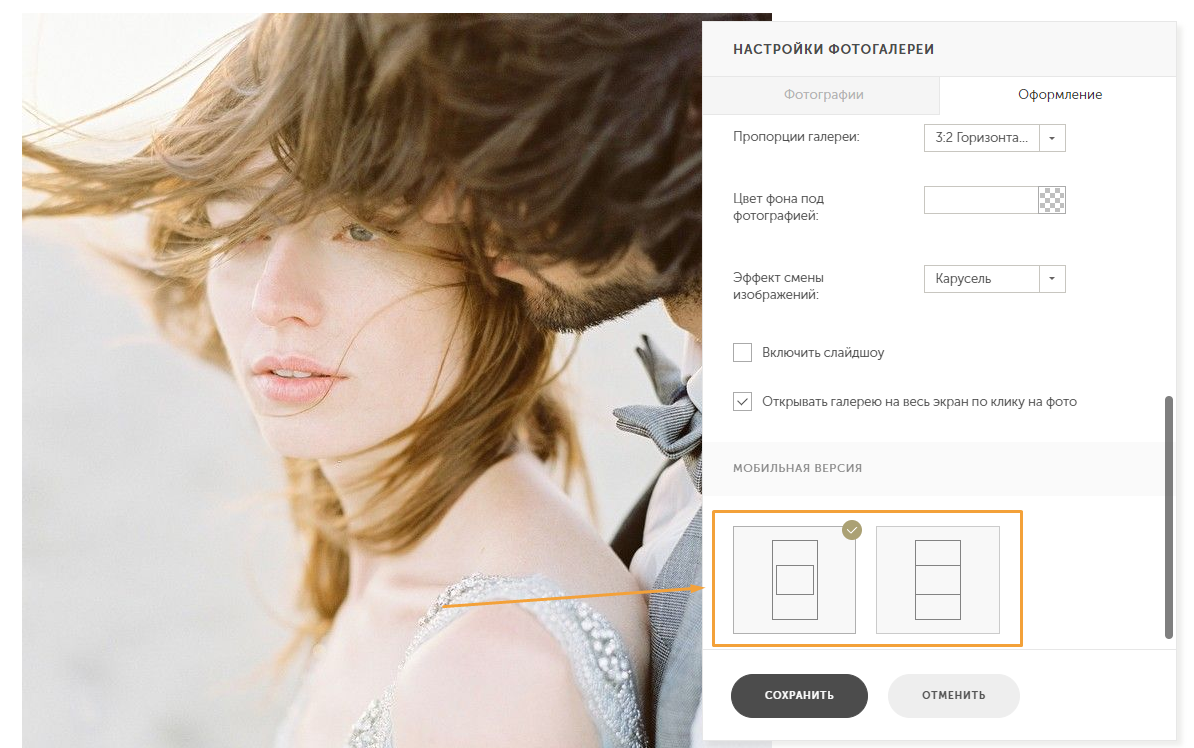Click the arrow button of the gallery proportions selector

(x=1052, y=138)
